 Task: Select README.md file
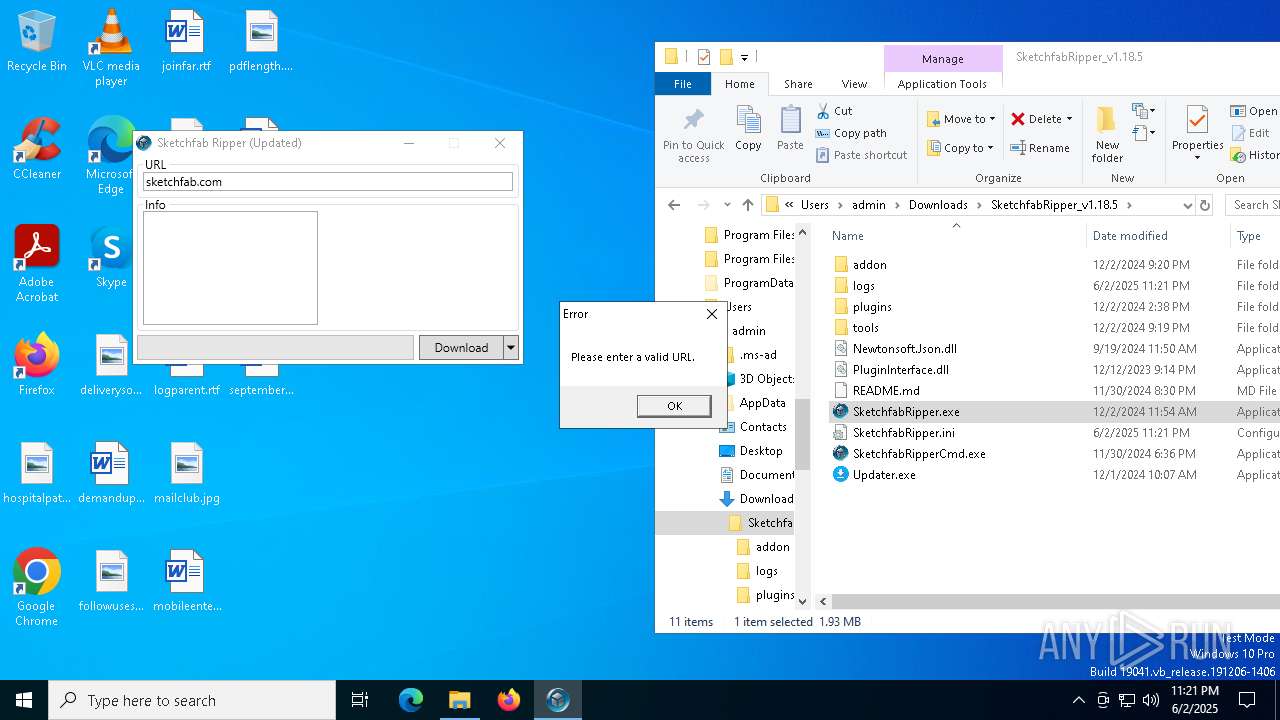pyautogui.click(x=886, y=391)
